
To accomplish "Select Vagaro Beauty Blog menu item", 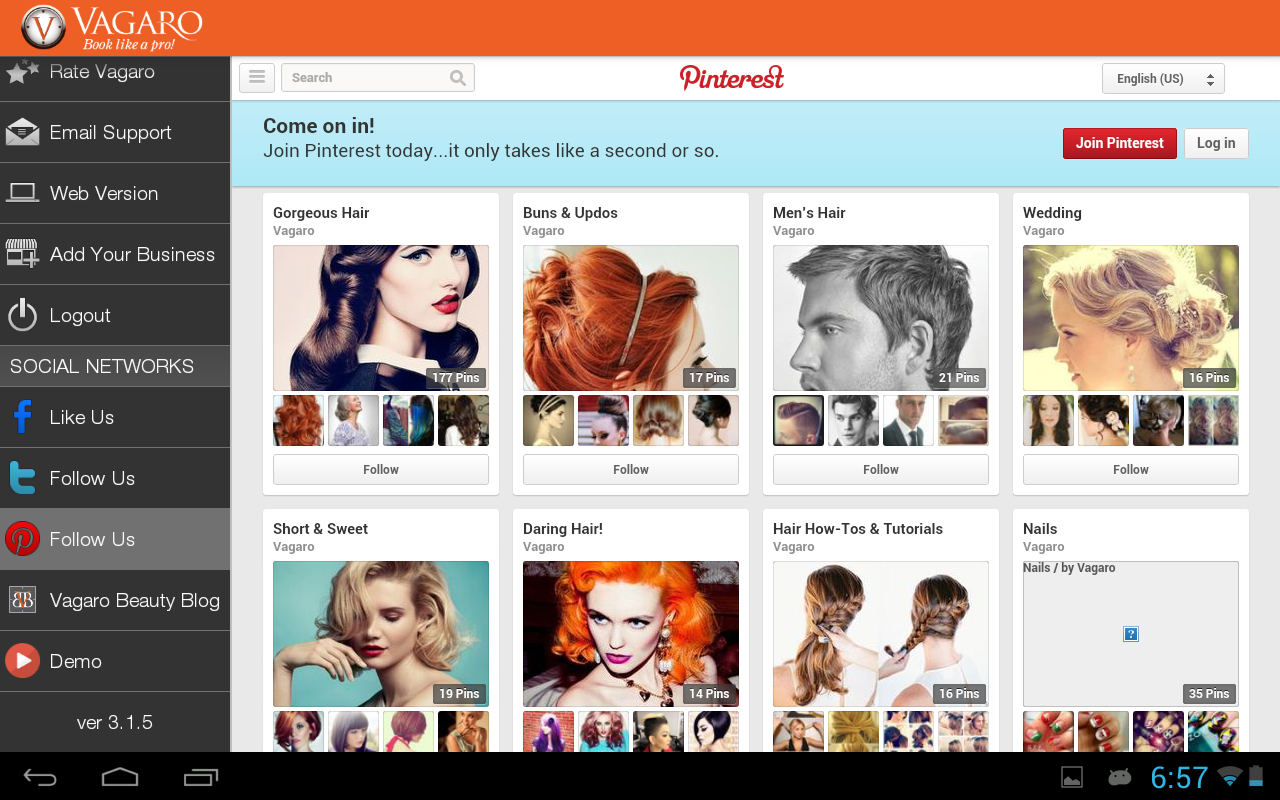I will point(115,600).
